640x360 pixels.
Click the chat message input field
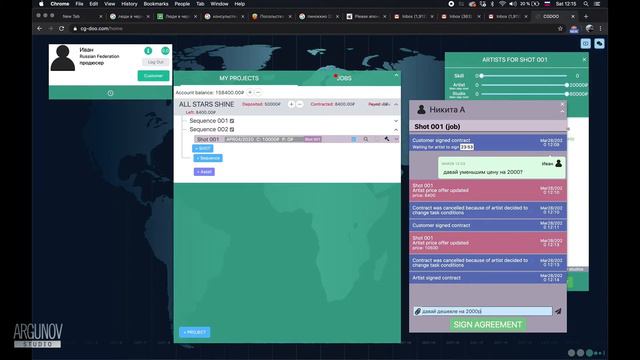pos(483,311)
